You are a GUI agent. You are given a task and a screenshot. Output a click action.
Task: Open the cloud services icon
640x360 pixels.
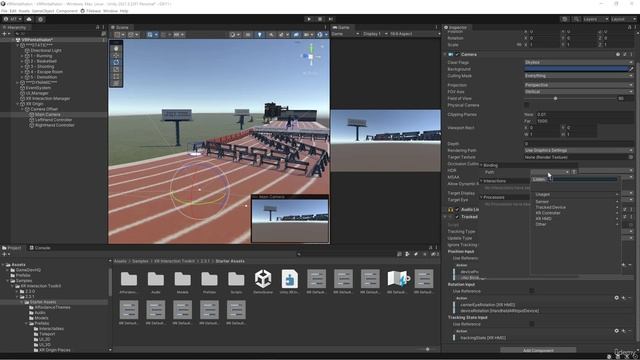click(29, 19)
